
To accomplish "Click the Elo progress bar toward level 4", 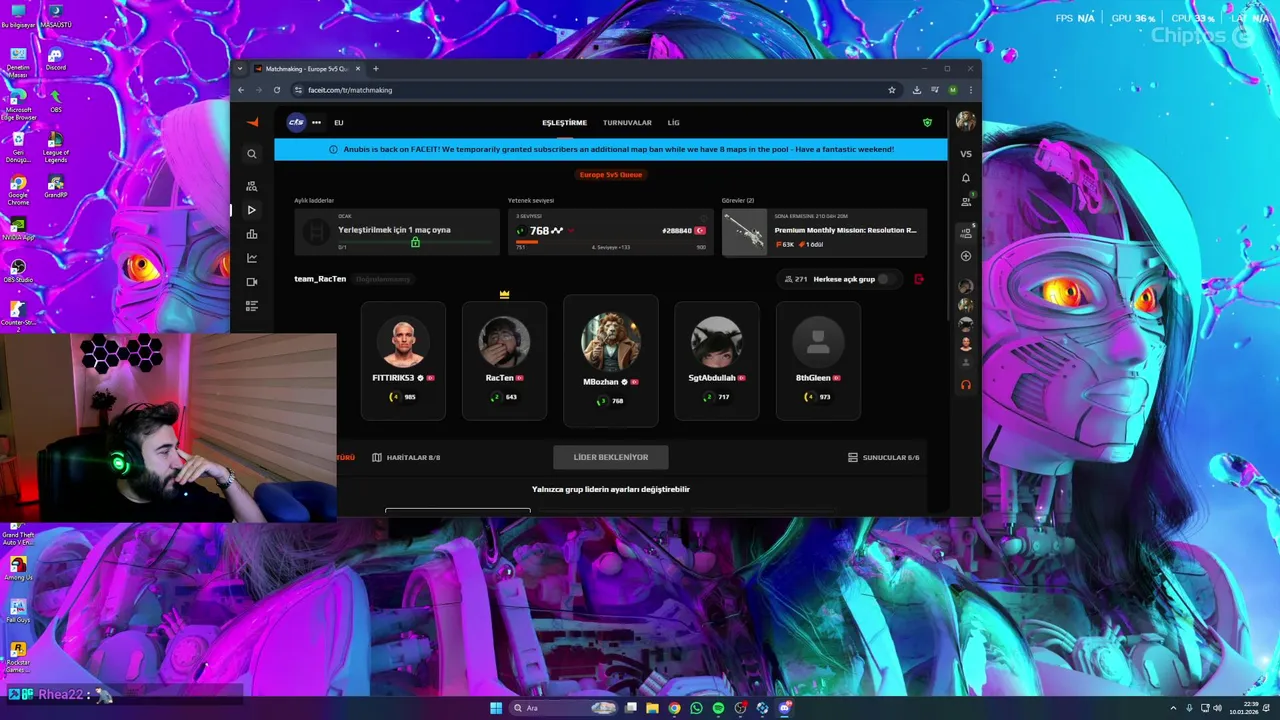I will pyautogui.click(x=610, y=241).
